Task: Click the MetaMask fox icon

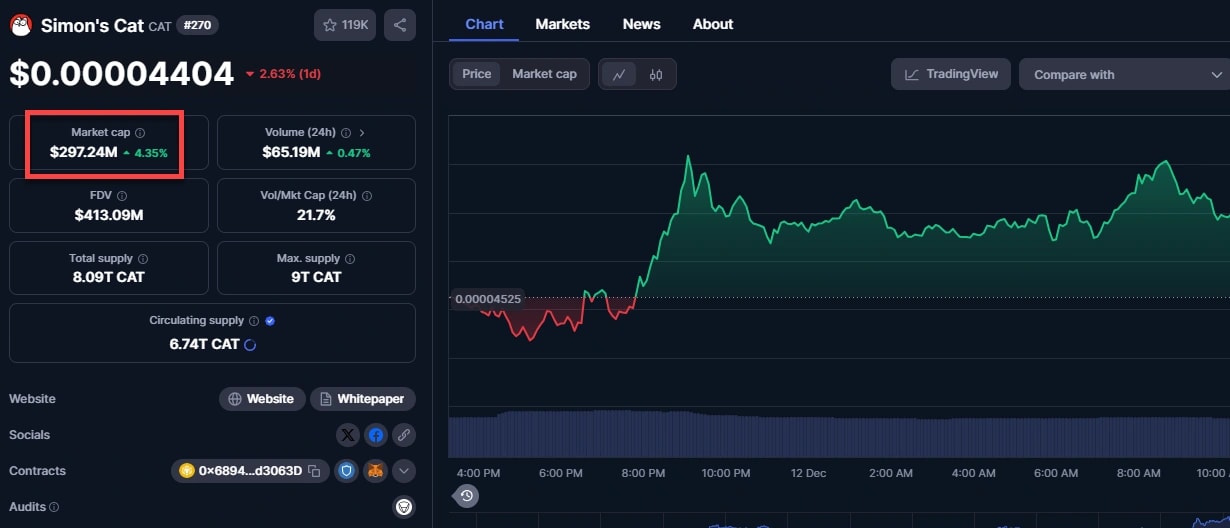Action: (x=375, y=471)
